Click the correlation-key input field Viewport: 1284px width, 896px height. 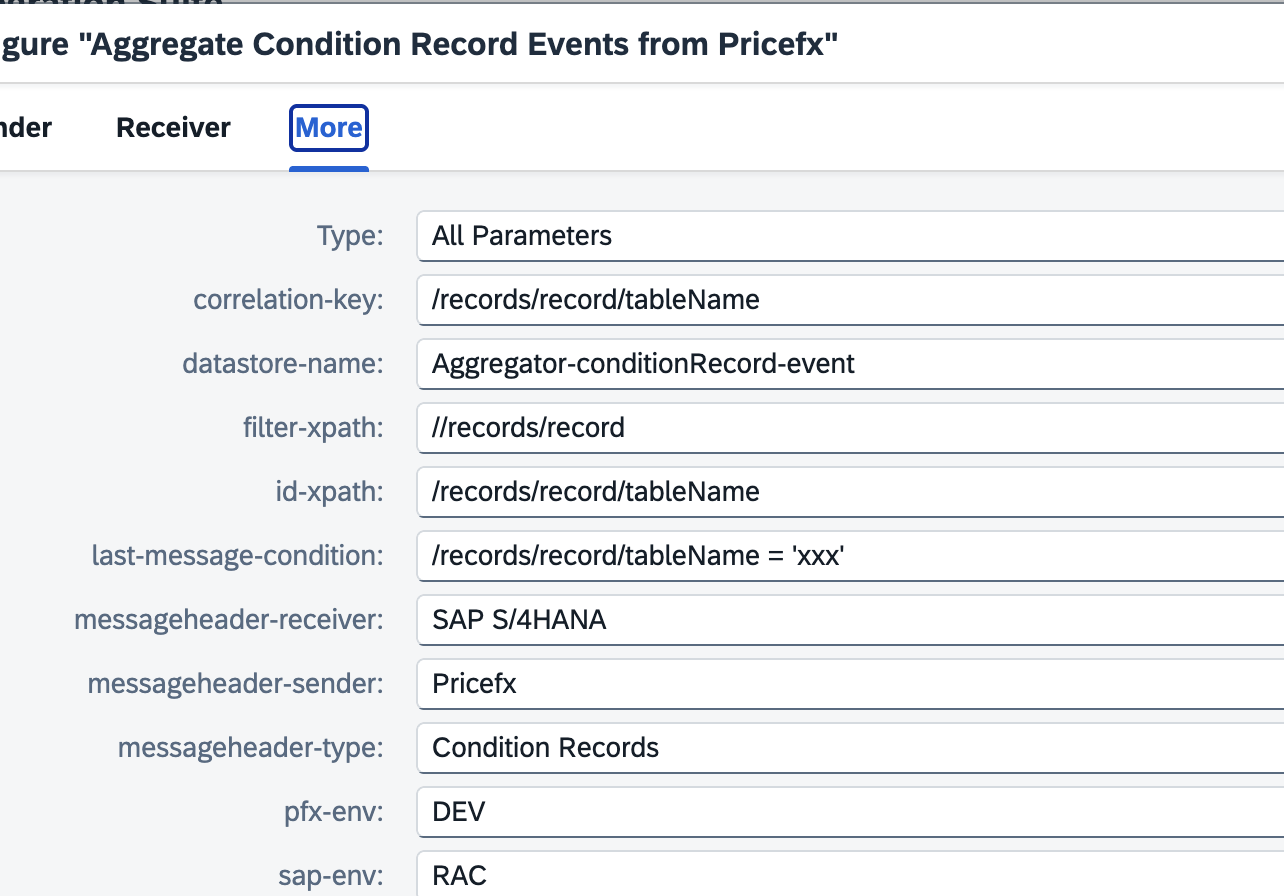tap(850, 300)
